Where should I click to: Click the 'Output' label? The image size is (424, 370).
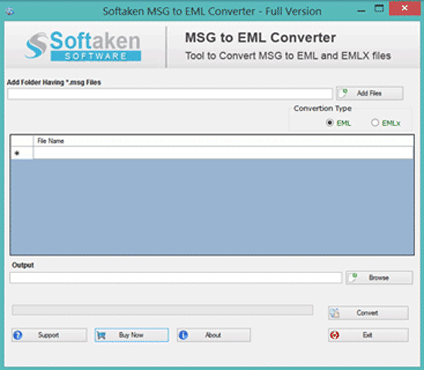pos(23,265)
